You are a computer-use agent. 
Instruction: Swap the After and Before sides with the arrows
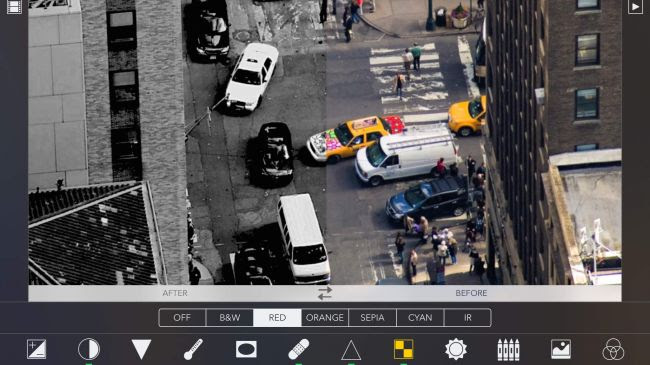coord(325,293)
